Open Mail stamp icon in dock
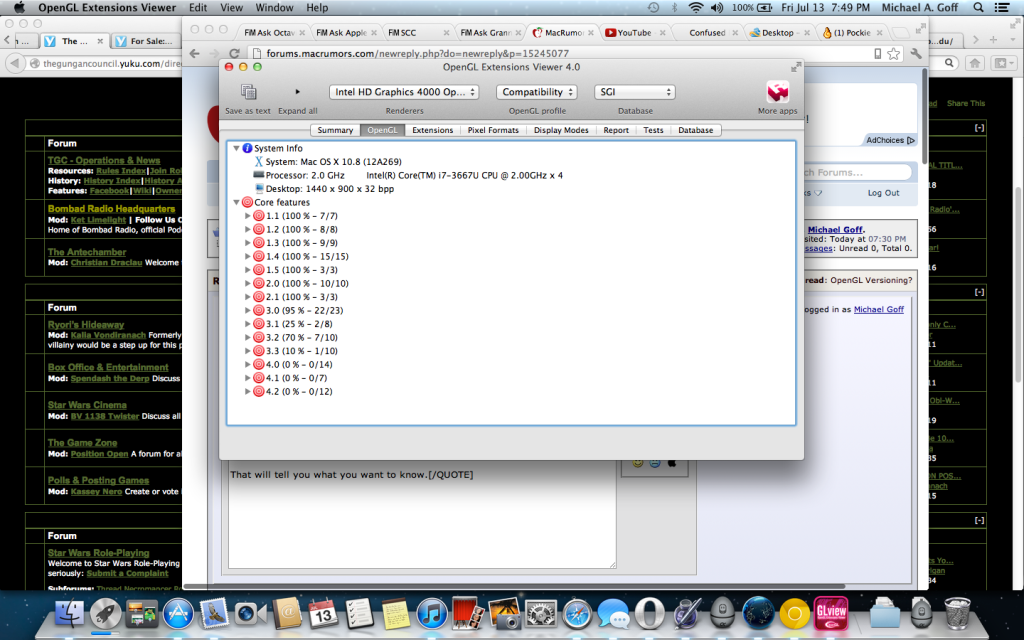 point(214,614)
